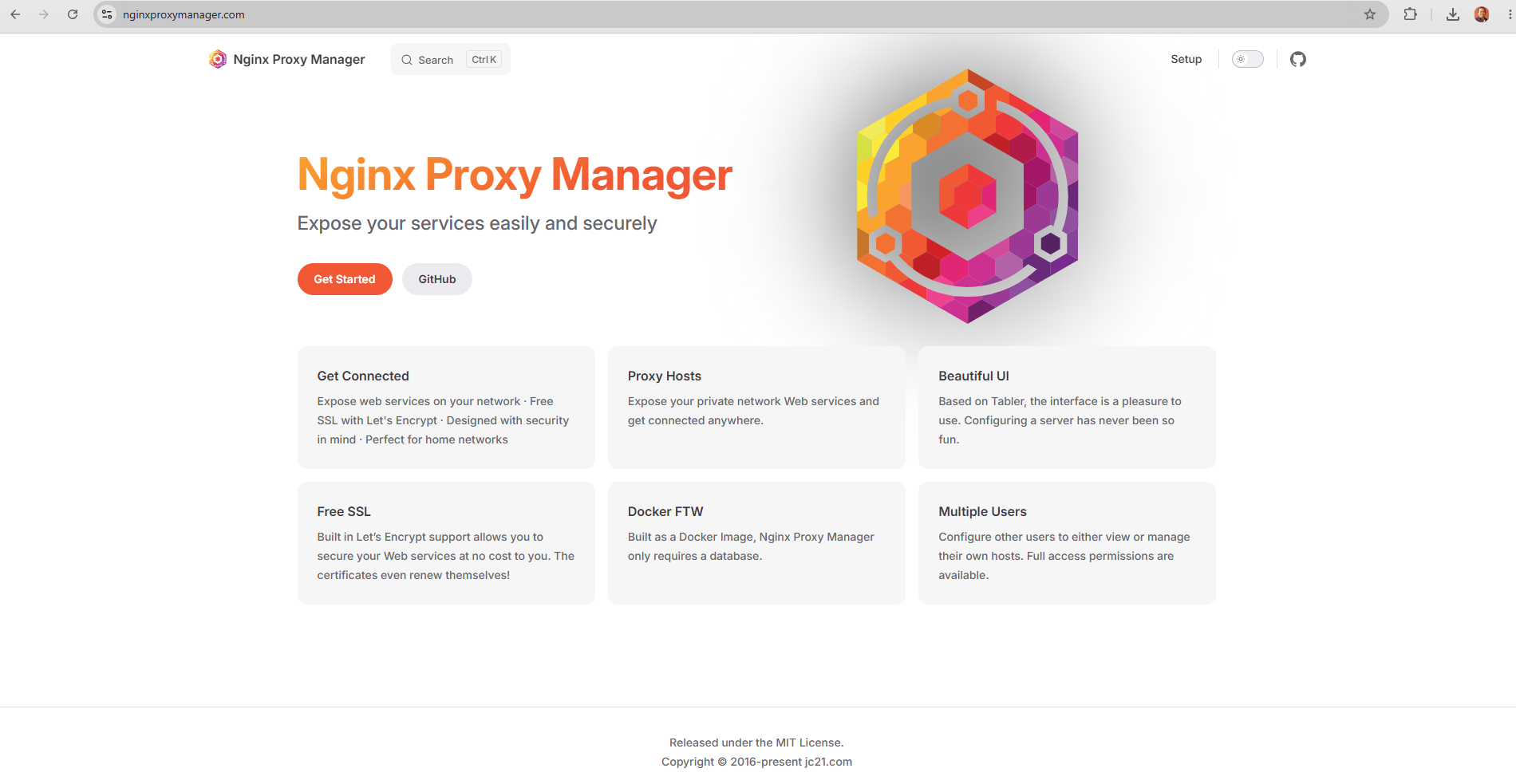Click Nginx Proxy Manager logo in navbar

pos(218,59)
